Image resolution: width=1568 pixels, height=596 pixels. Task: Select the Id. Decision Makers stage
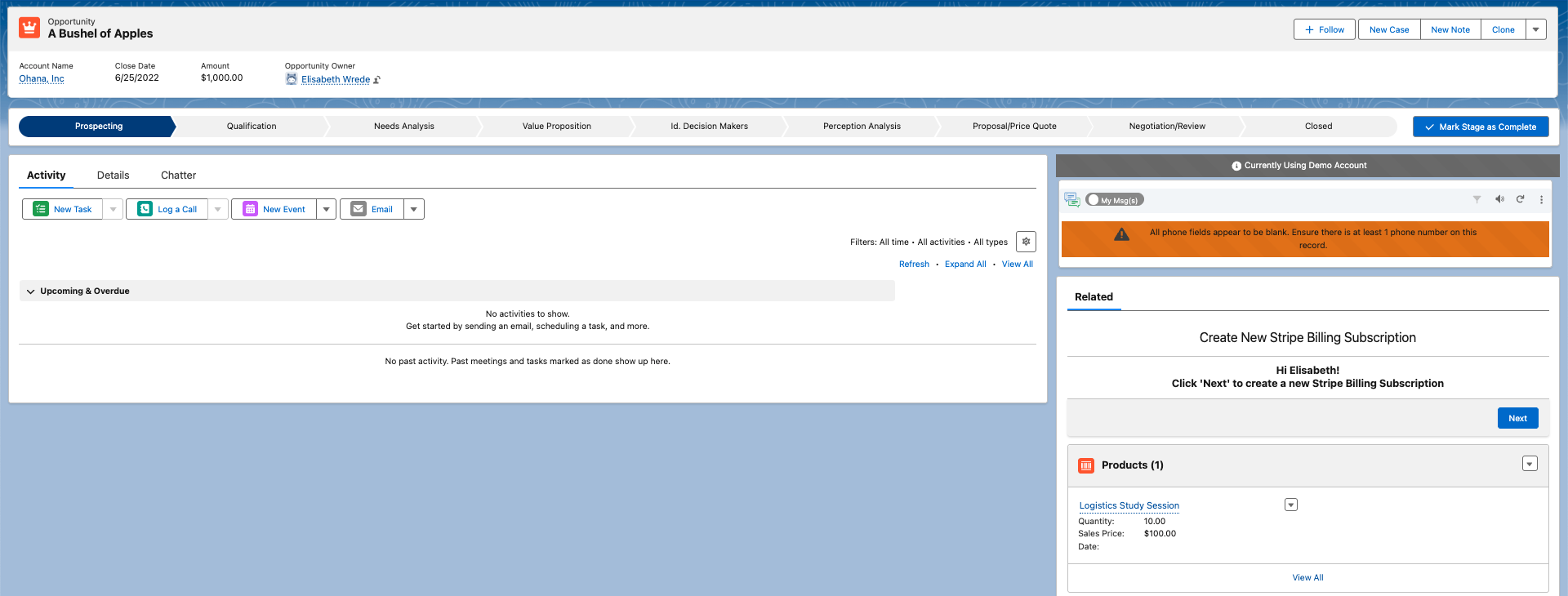710,127
